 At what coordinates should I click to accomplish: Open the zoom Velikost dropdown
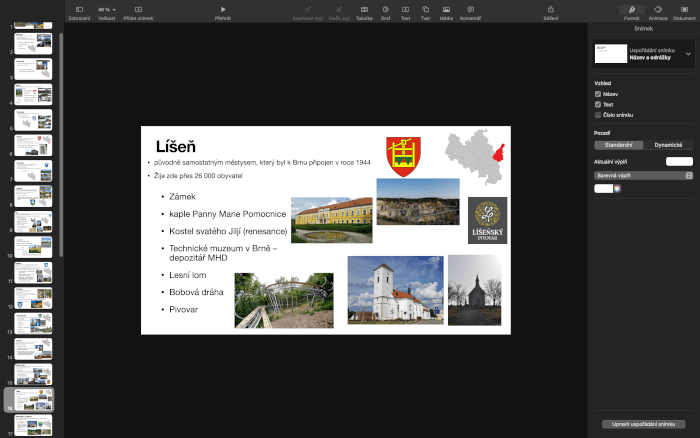[x=107, y=9]
